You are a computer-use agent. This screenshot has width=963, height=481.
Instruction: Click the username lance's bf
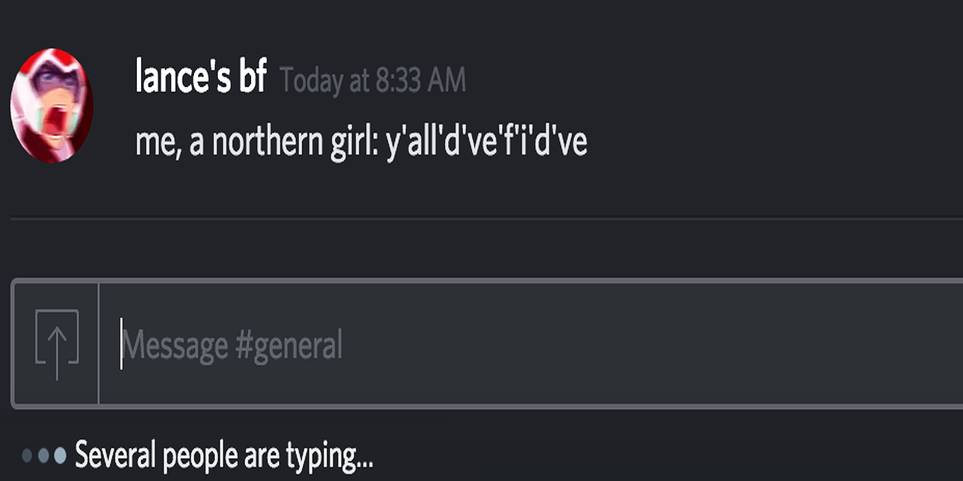pos(200,76)
